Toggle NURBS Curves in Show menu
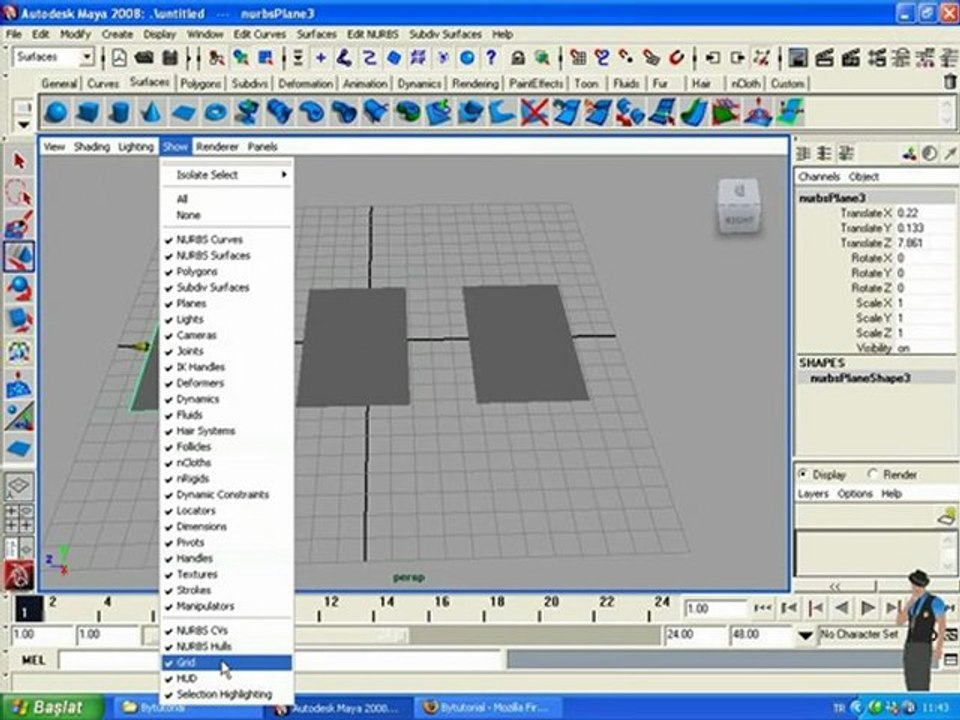 (x=227, y=239)
